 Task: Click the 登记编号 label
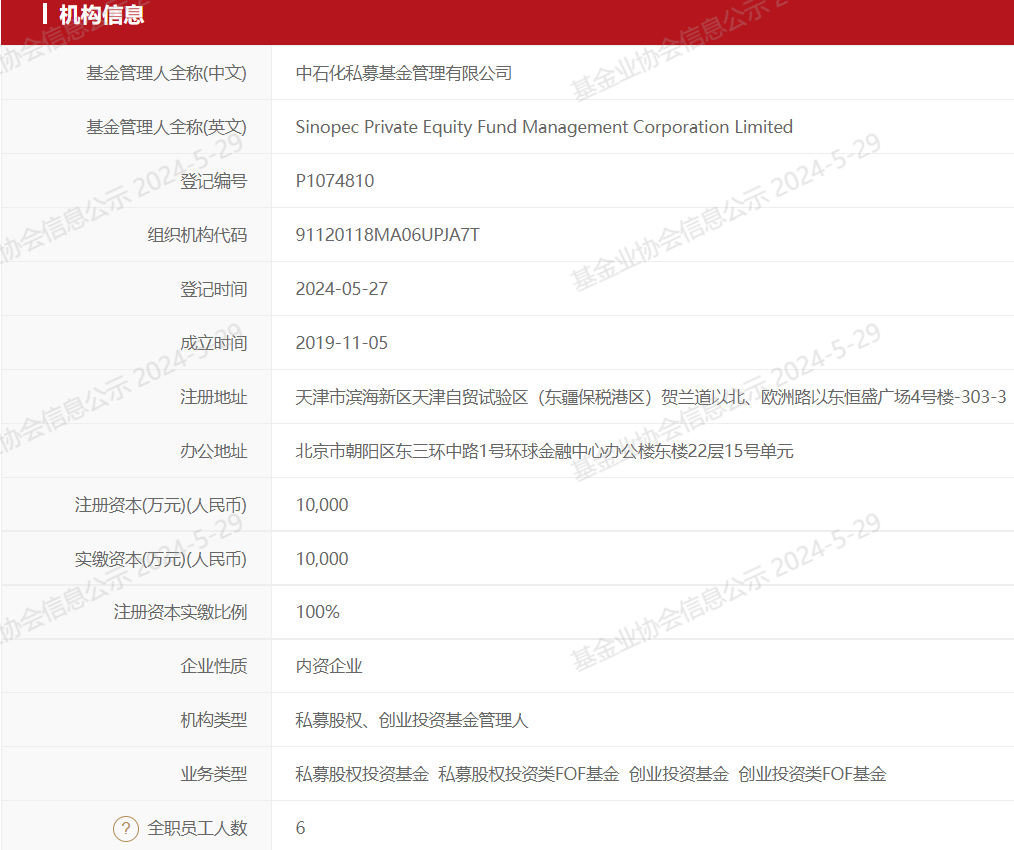213,181
